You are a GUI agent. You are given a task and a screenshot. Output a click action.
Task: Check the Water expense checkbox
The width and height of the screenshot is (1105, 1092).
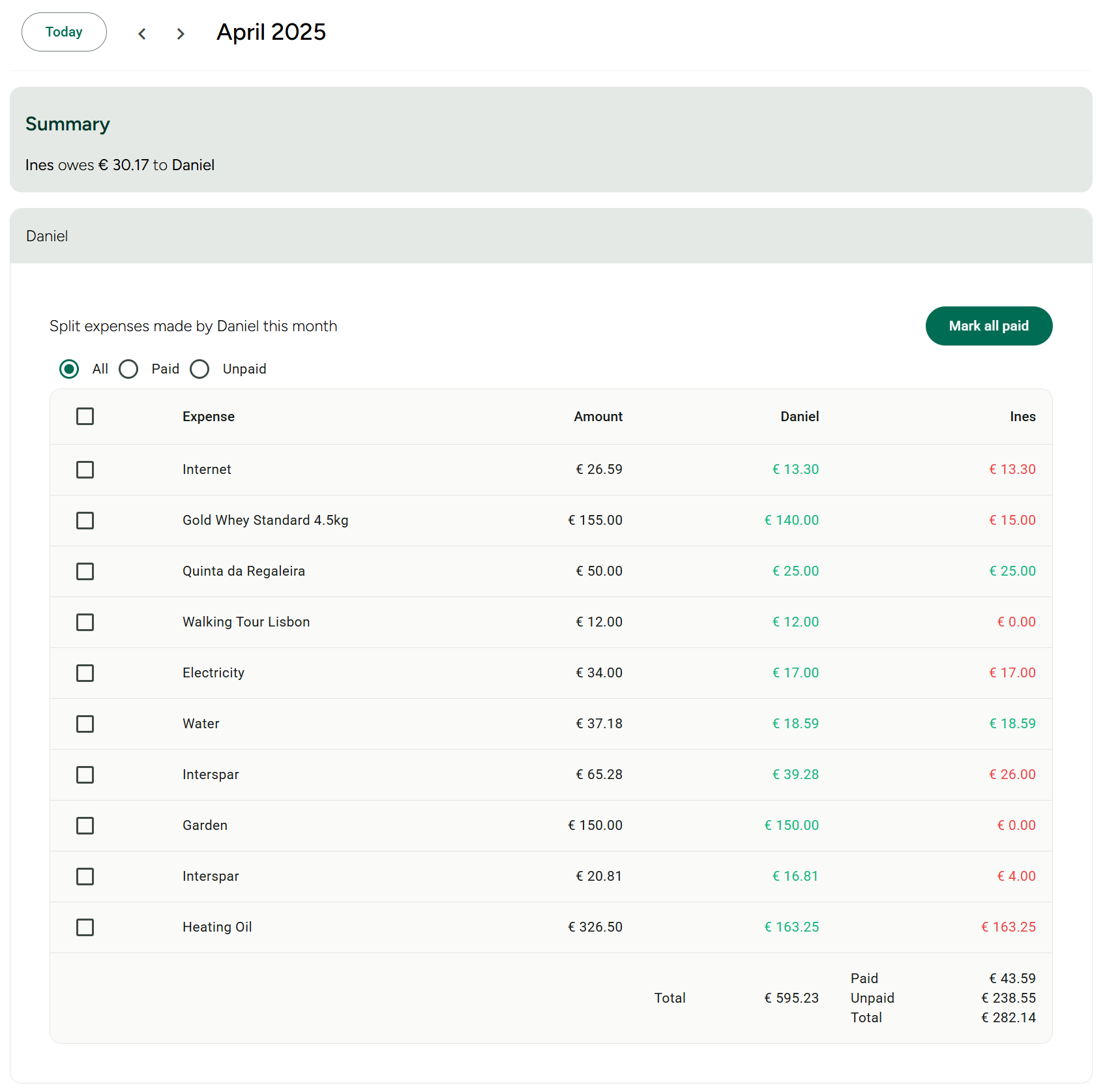pyautogui.click(x=85, y=724)
